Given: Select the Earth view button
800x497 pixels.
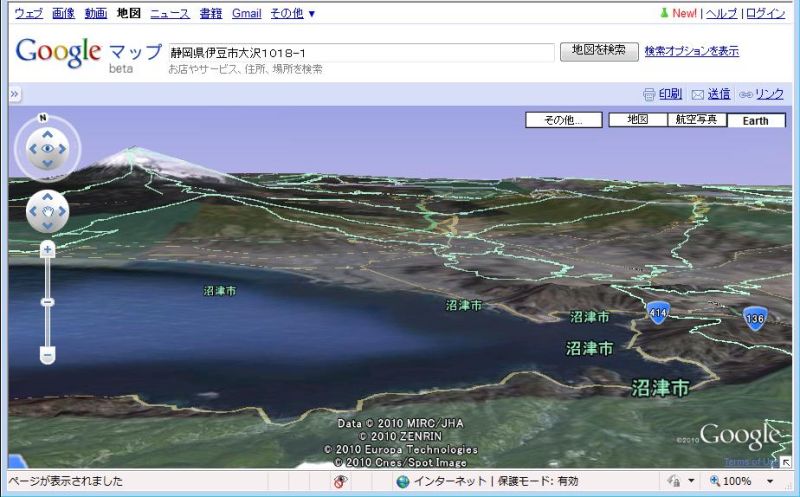Looking at the screenshot, I should tap(756, 120).
